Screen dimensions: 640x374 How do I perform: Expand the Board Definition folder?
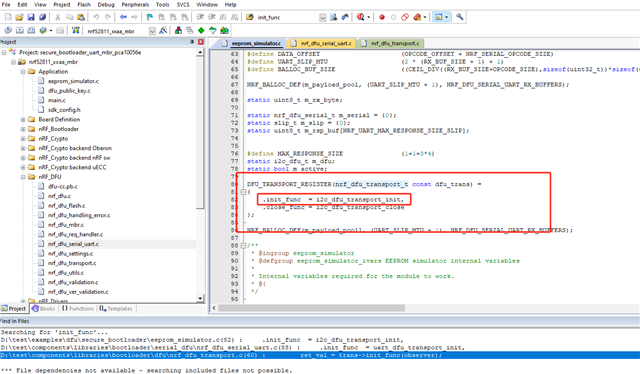coord(23,120)
